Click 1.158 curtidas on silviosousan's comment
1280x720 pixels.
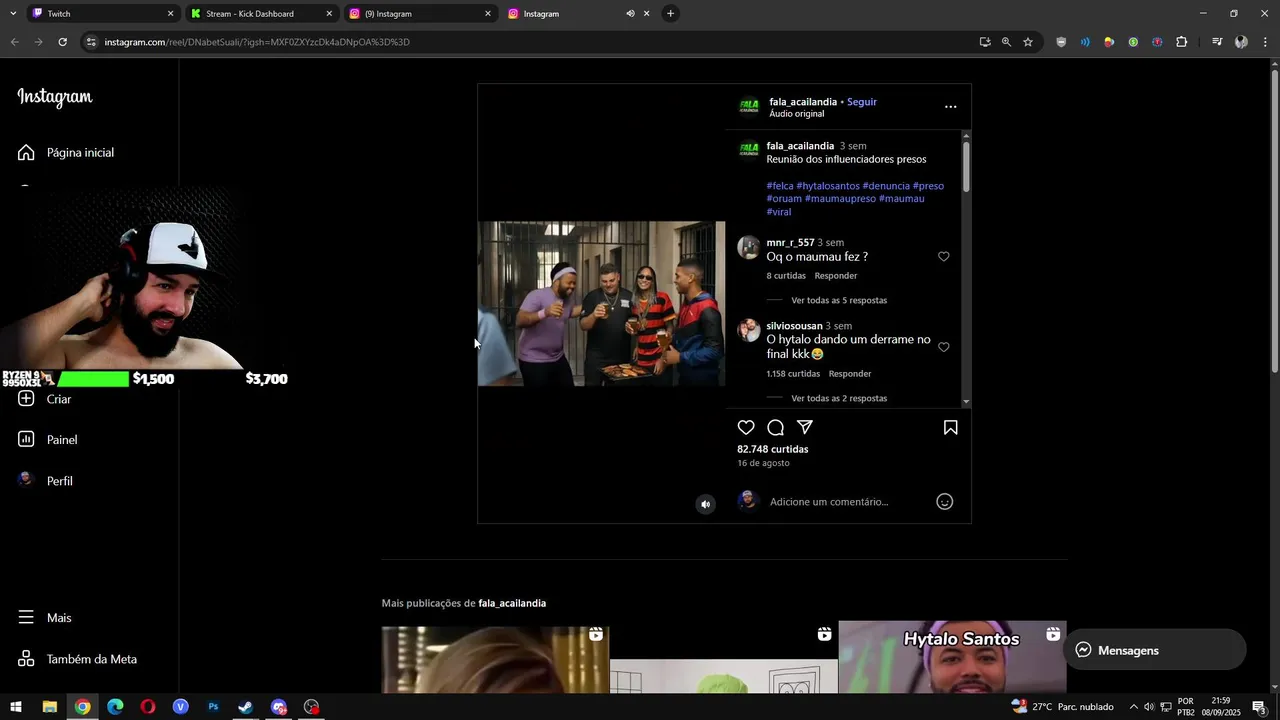pos(793,374)
